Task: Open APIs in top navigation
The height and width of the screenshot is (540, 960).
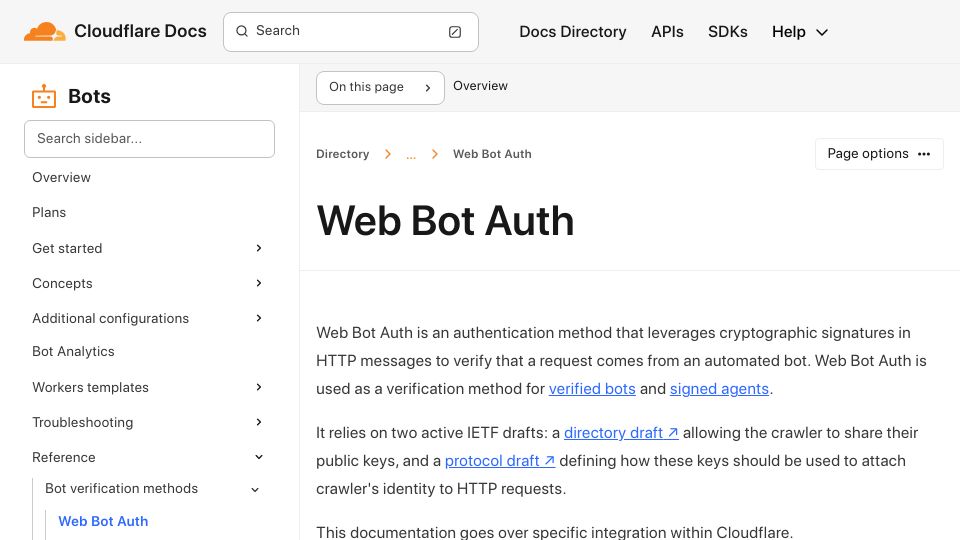Action: click(x=667, y=32)
